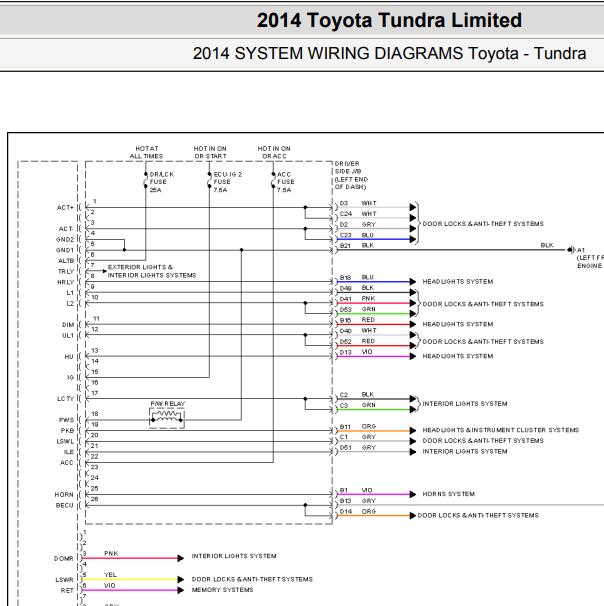Image resolution: width=604 pixels, height=606 pixels.
Task: Click the C23 BLU connector label
Action: click(357, 235)
